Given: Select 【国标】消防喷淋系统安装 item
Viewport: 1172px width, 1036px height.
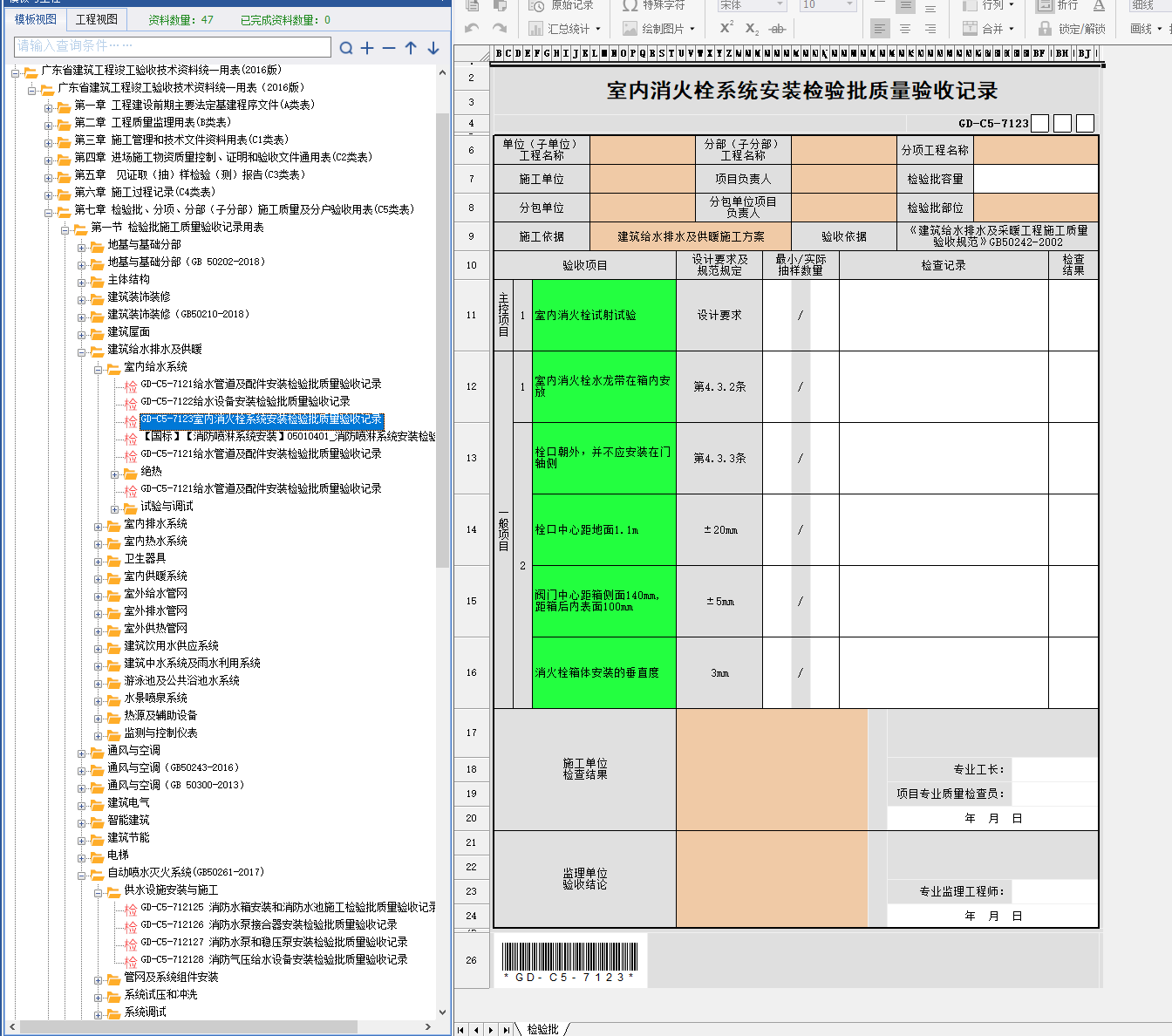Looking at the screenshot, I should pyautogui.click(x=288, y=436).
